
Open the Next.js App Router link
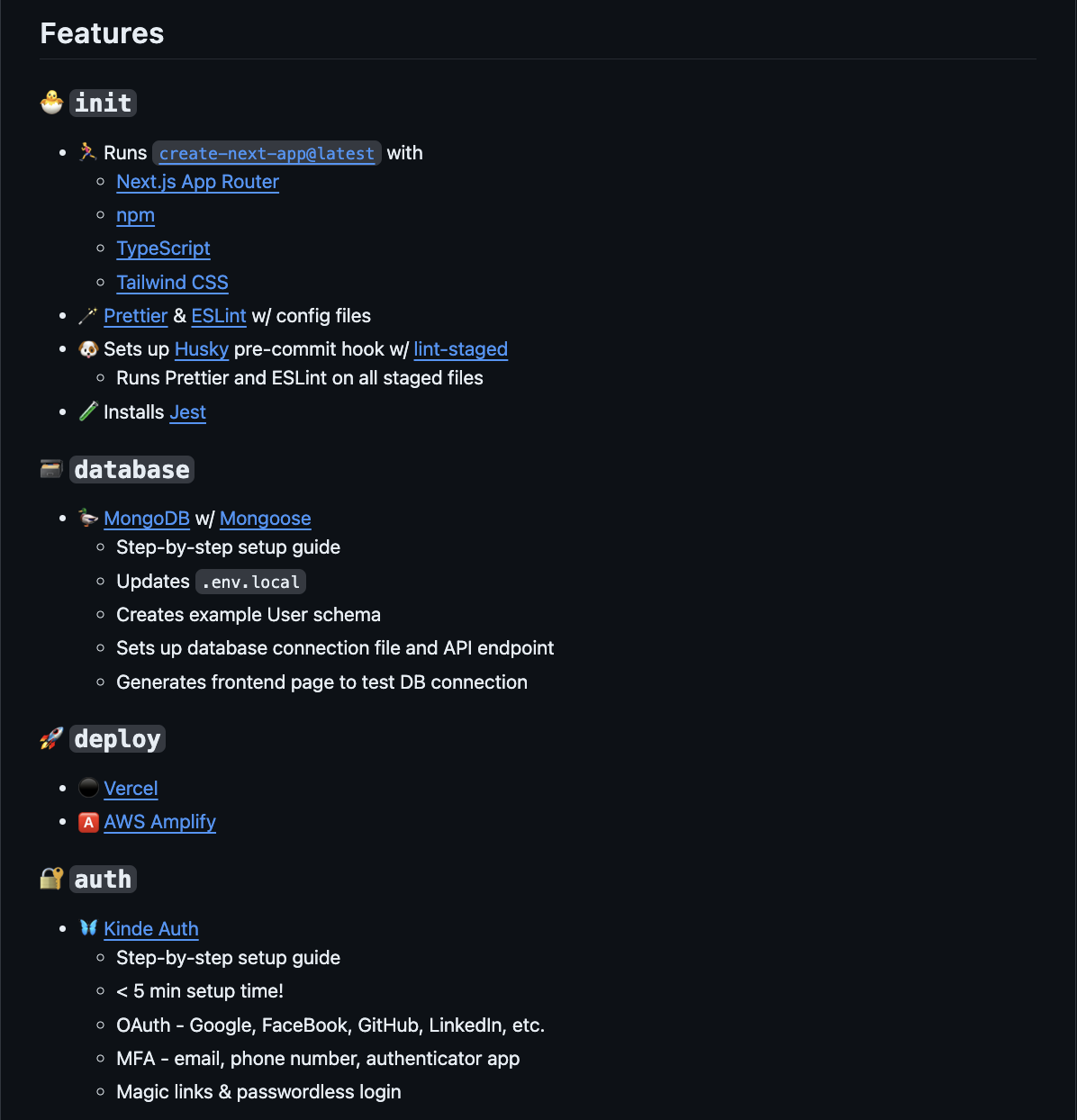[x=197, y=182]
